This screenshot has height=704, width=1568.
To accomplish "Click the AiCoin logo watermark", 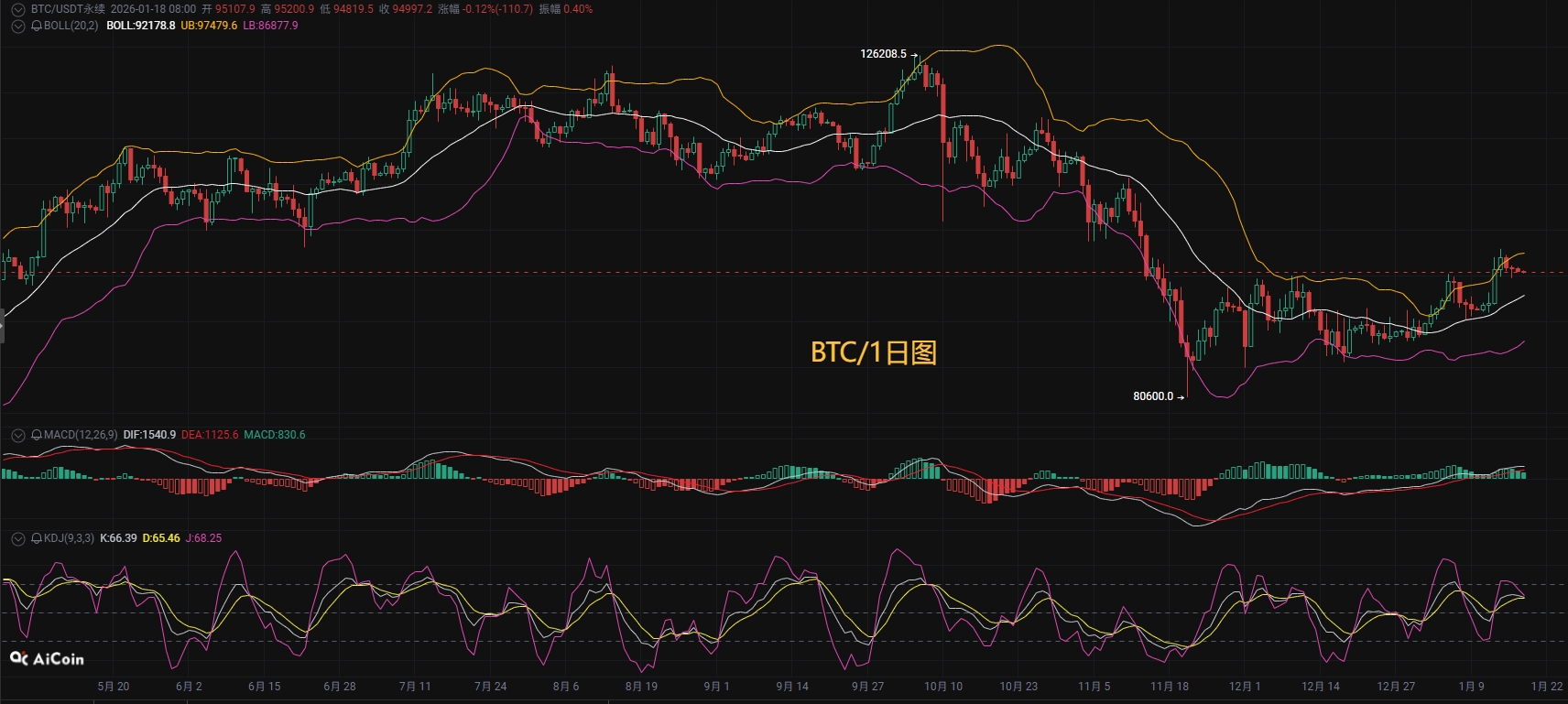I will click(47, 658).
